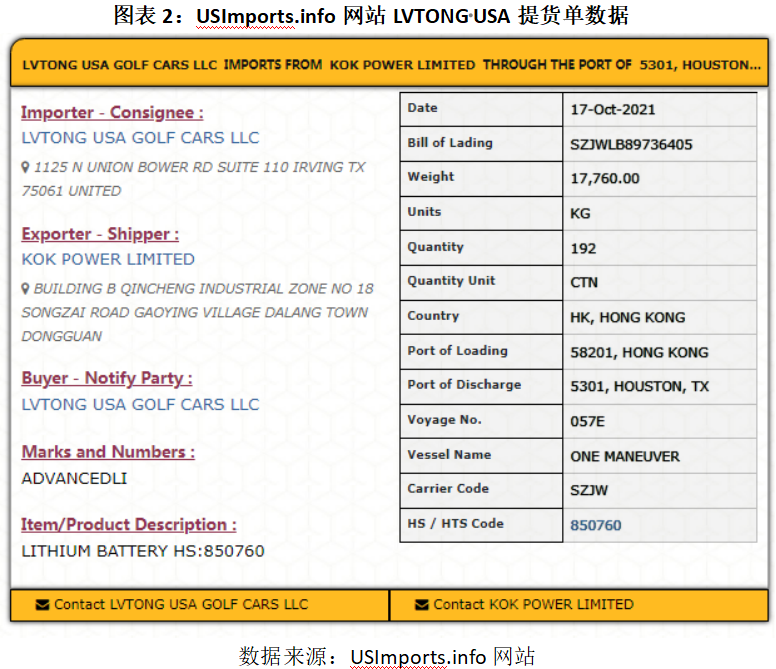Open Contact LVTONG USA GOLF CARS LLC button
The height and width of the screenshot is (669, 776).
click(x=200, y=605)
